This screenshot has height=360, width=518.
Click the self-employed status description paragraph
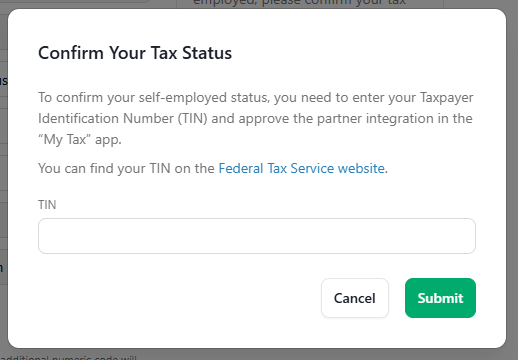click(x=256, y=118)
